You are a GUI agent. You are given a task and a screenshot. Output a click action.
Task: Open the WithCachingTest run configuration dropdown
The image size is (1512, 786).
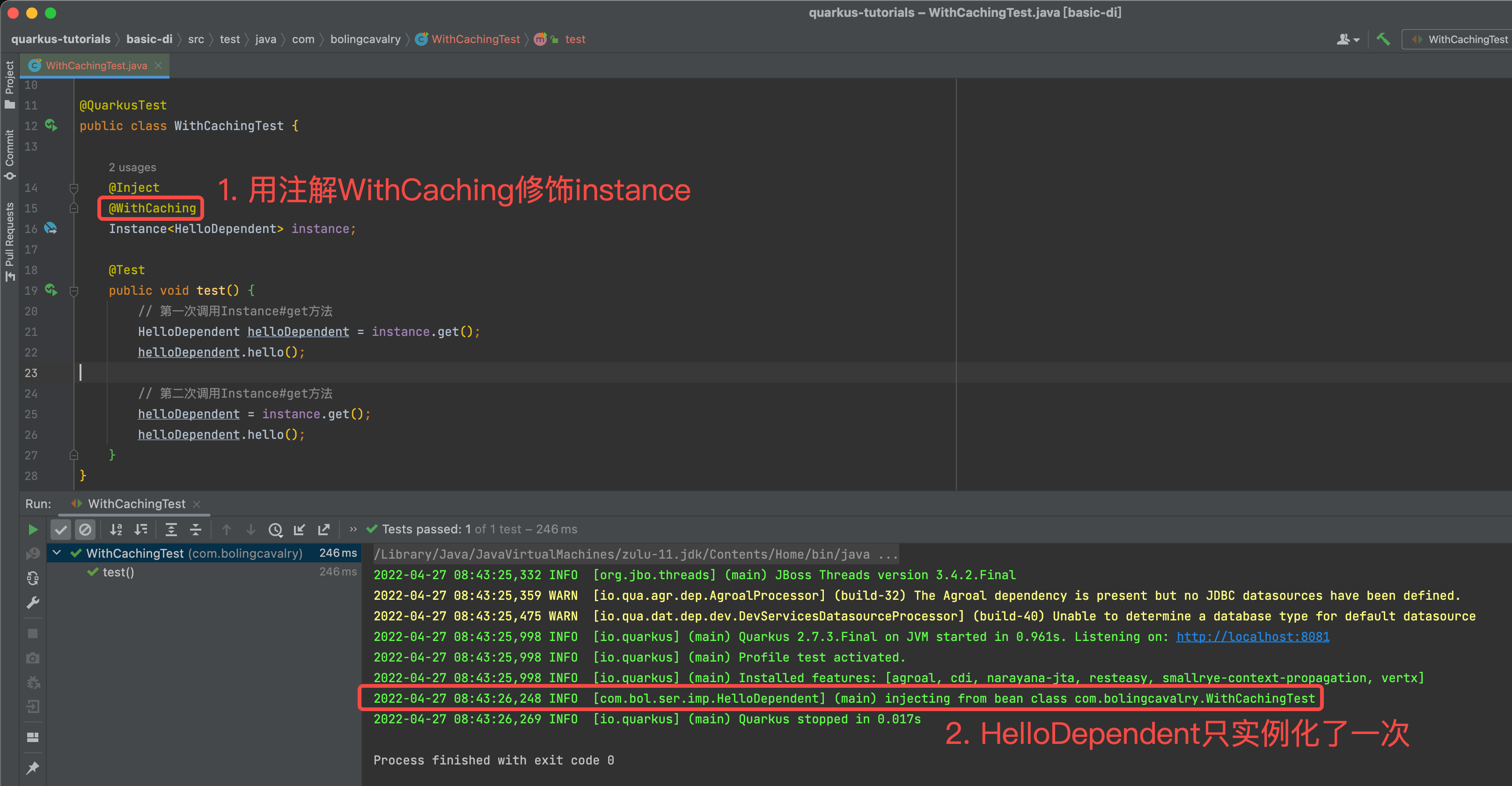click(x=1461, y=39)
